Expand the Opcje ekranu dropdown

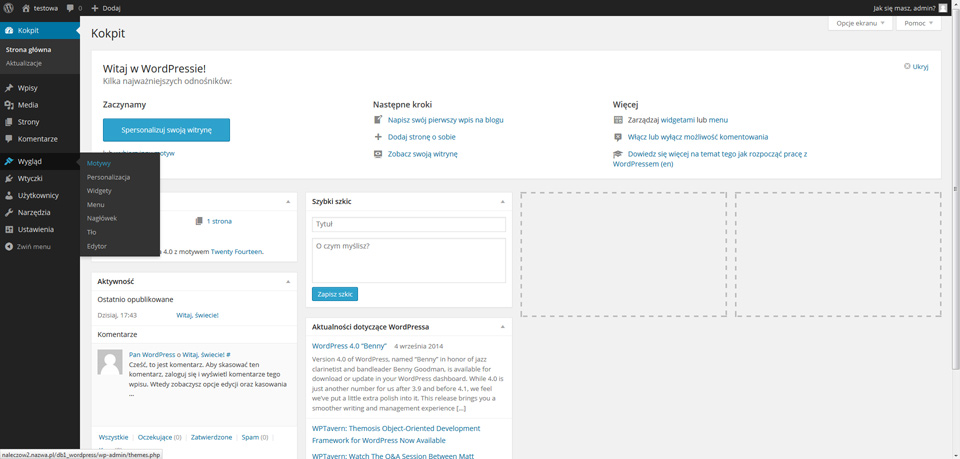(x=860, y=23)
